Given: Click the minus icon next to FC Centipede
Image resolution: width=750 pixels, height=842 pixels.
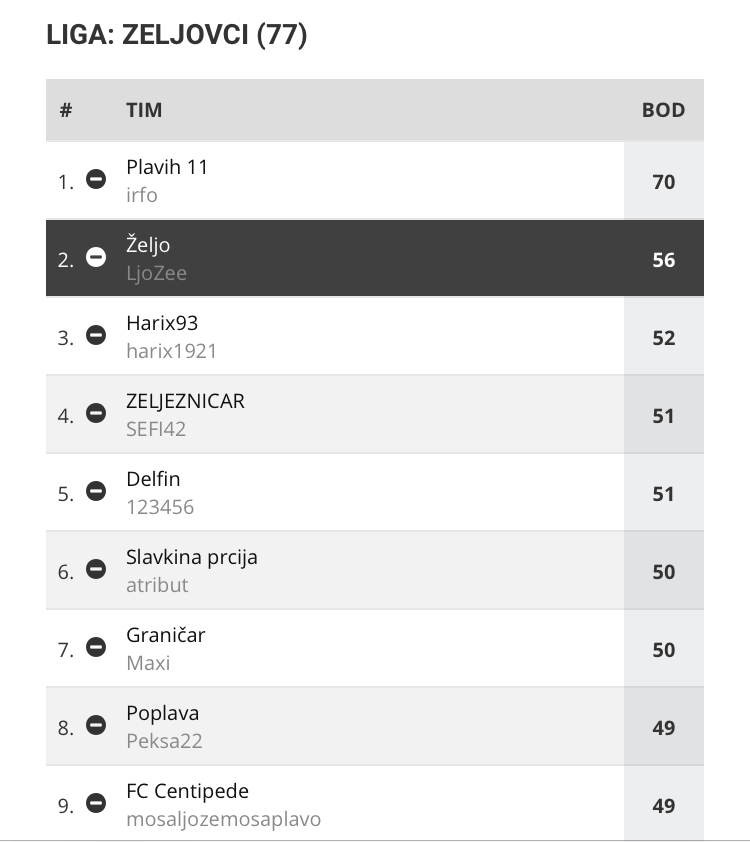Looking at the screenshot, I should pos(96,803).
